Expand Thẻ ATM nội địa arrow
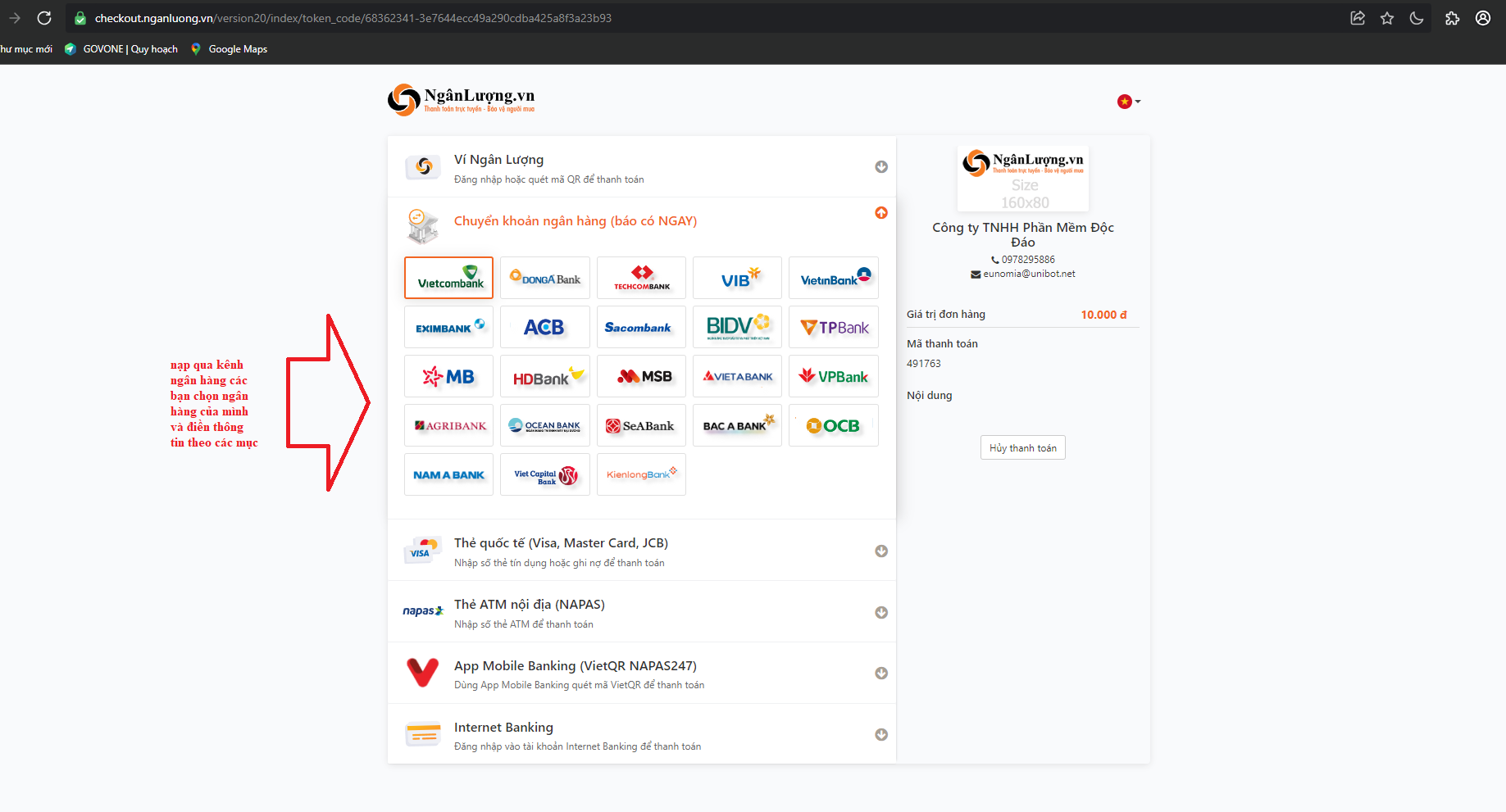This screenshot has width=1506, height=812. 881,612
